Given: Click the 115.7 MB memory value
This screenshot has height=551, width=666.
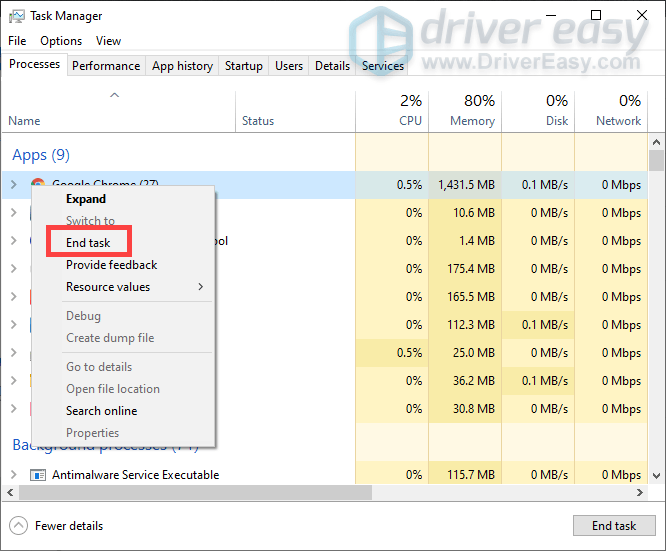Looking at the screenshot, I should coord(471,475).
